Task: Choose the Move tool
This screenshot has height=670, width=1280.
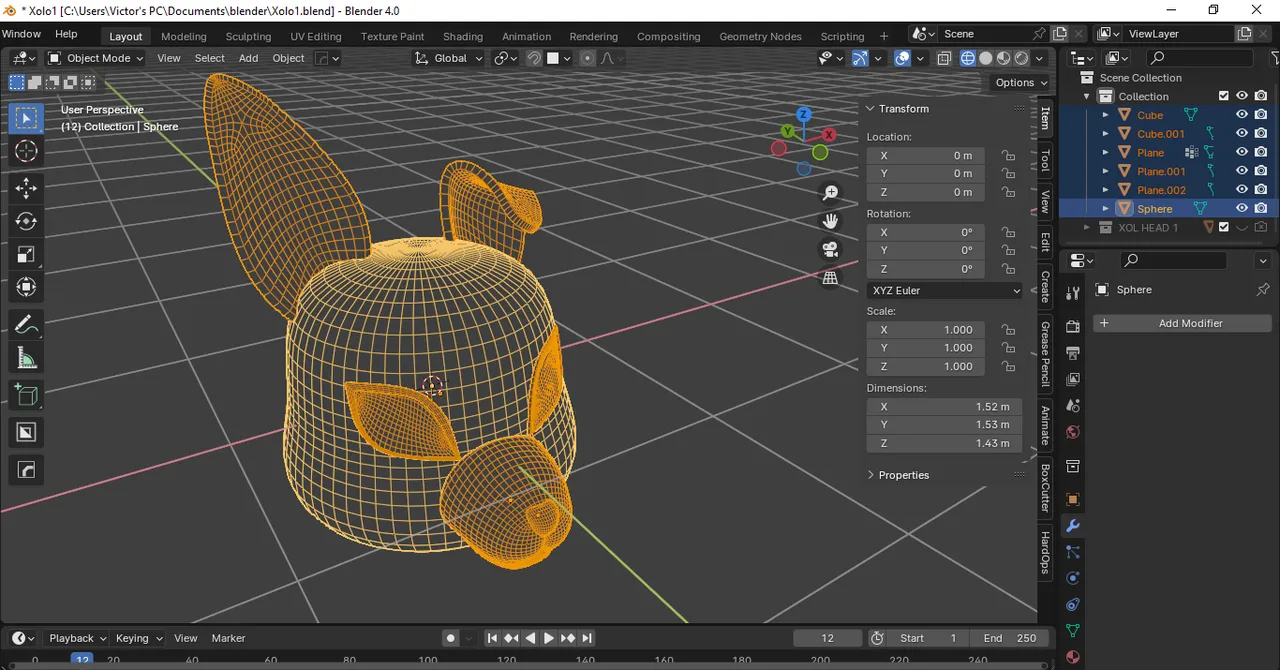Action: click(27, 188)
